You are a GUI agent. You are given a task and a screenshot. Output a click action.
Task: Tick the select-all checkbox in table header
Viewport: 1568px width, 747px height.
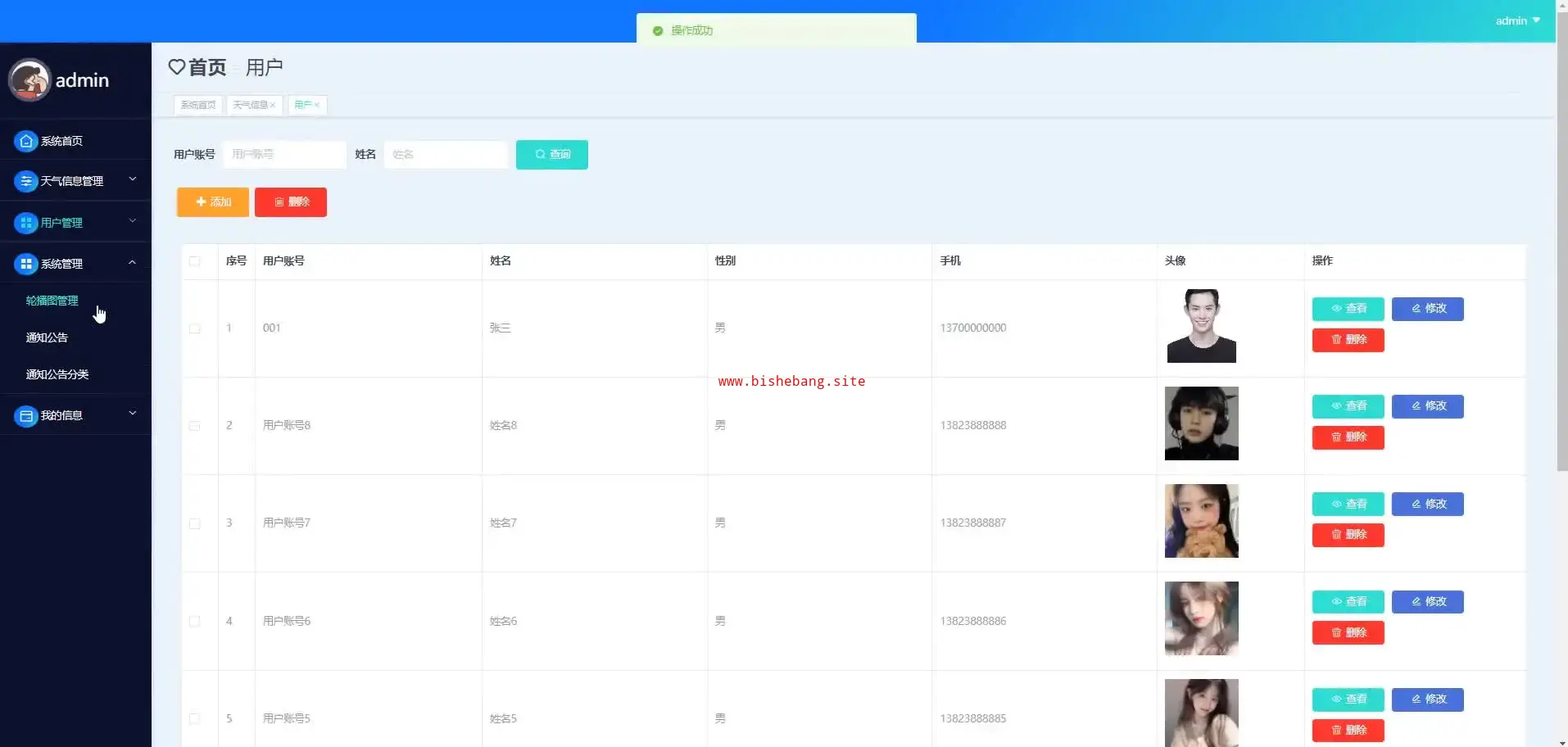[x=195, y=261]
